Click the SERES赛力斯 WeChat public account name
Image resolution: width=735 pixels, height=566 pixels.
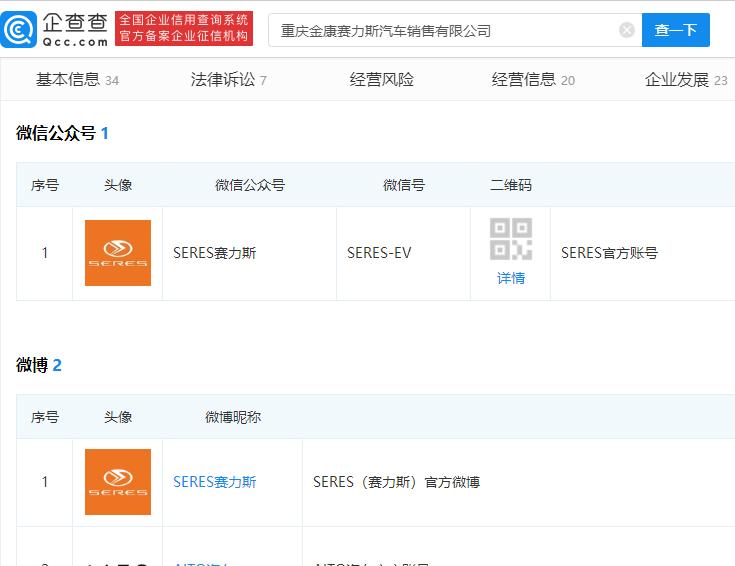(x=214, y=253)
